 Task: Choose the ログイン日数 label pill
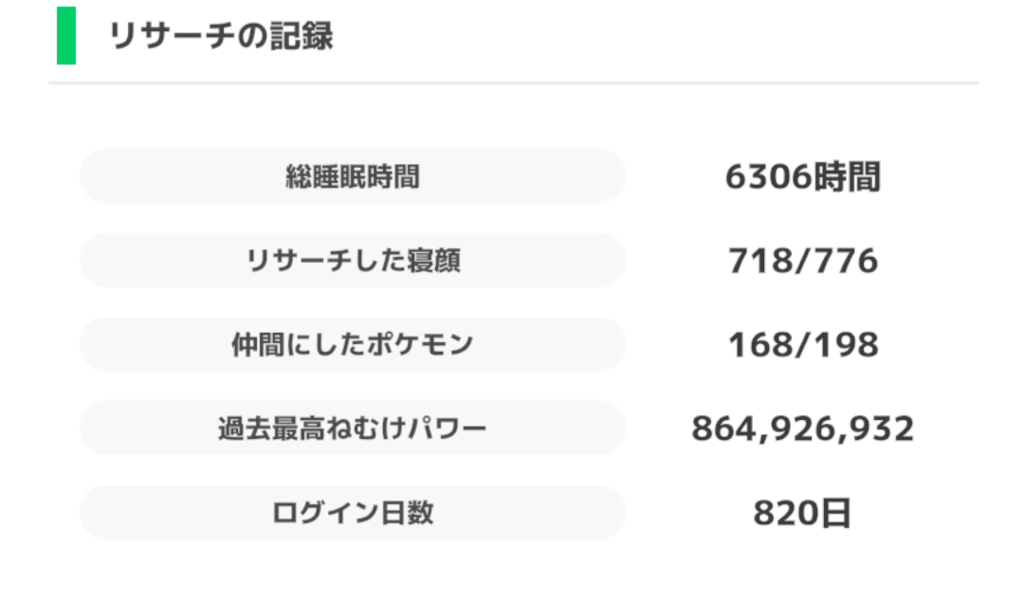click(352, 513)
